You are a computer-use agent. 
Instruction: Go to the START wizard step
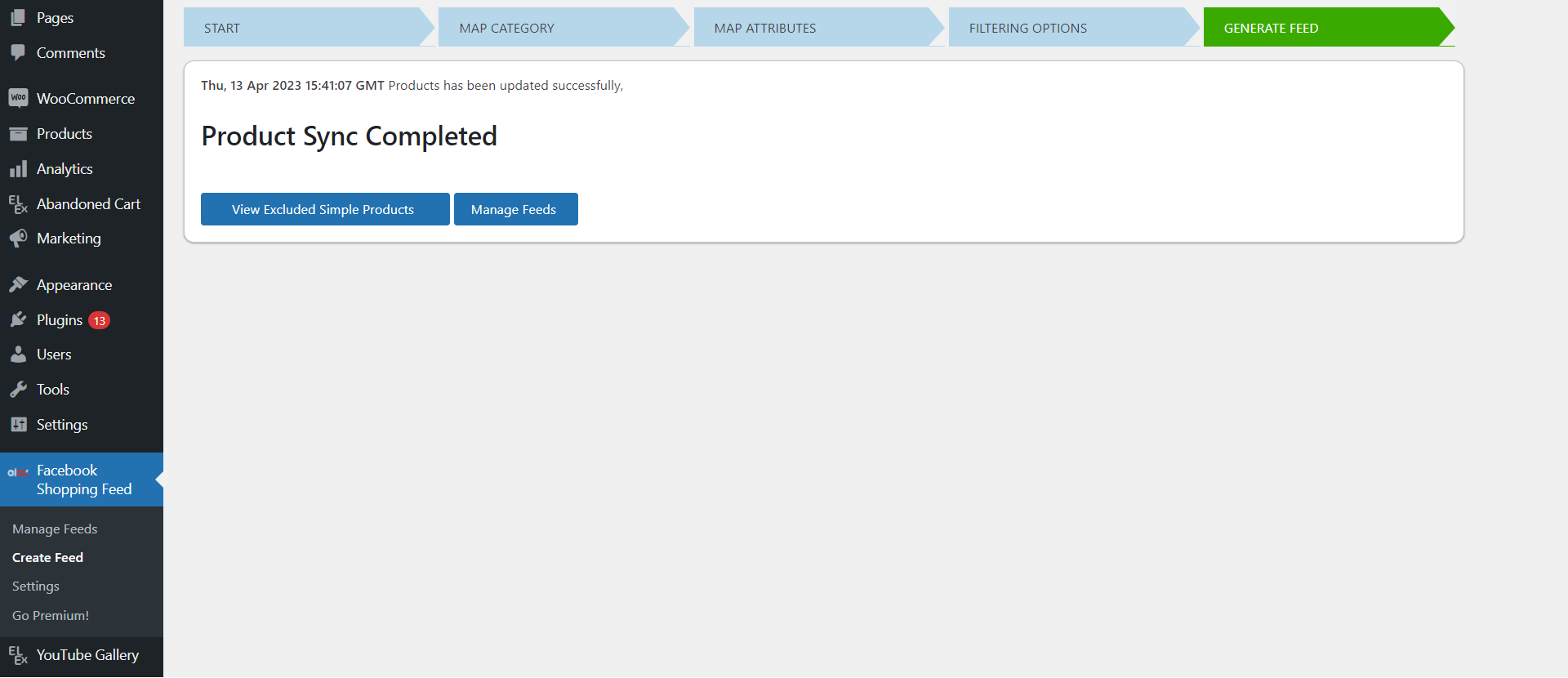[309, 28]
